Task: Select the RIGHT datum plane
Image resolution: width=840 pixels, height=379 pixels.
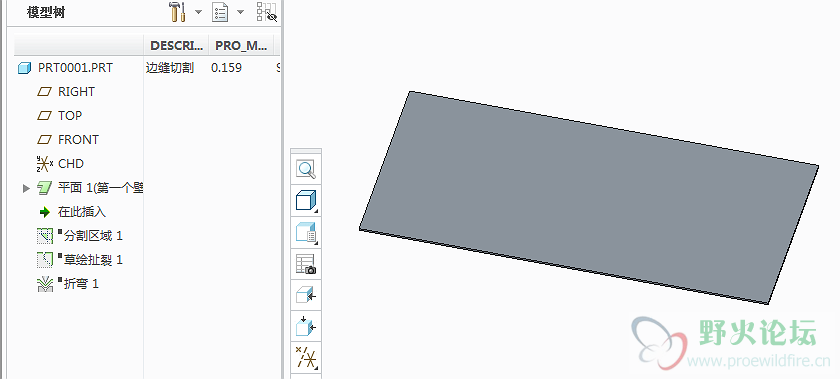Action: point(76,92)
